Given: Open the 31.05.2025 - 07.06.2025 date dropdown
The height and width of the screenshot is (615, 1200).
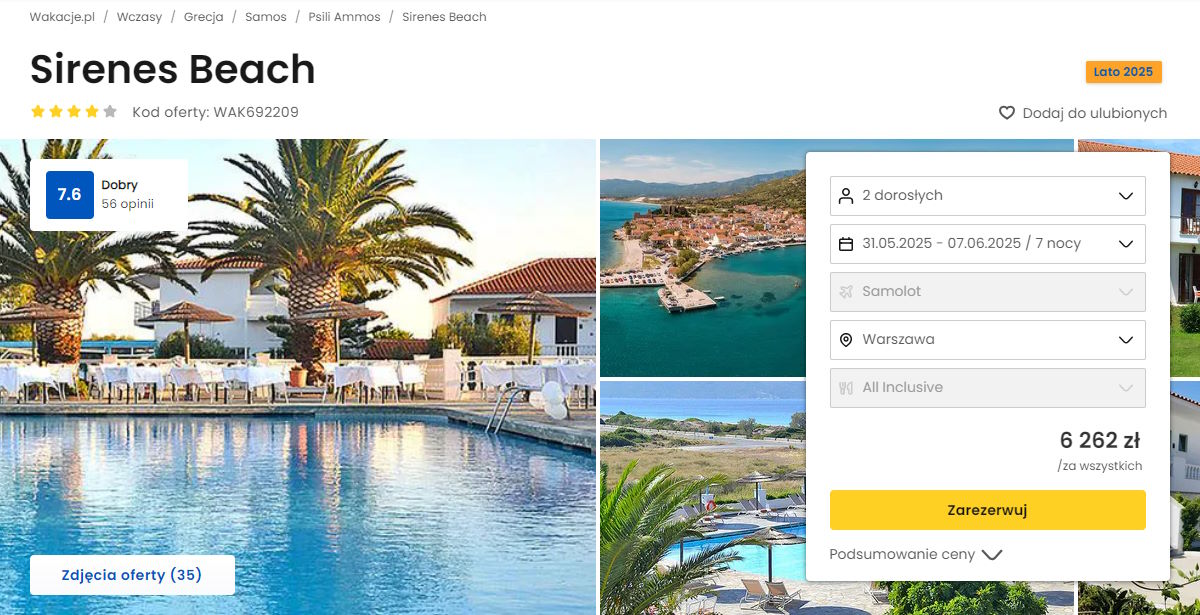Looking at the screenshot, I should tap(988, 243).
